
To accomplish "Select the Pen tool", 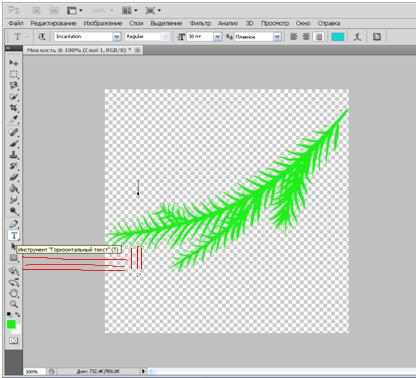I will pyautogui.click(x=14, y=224).
